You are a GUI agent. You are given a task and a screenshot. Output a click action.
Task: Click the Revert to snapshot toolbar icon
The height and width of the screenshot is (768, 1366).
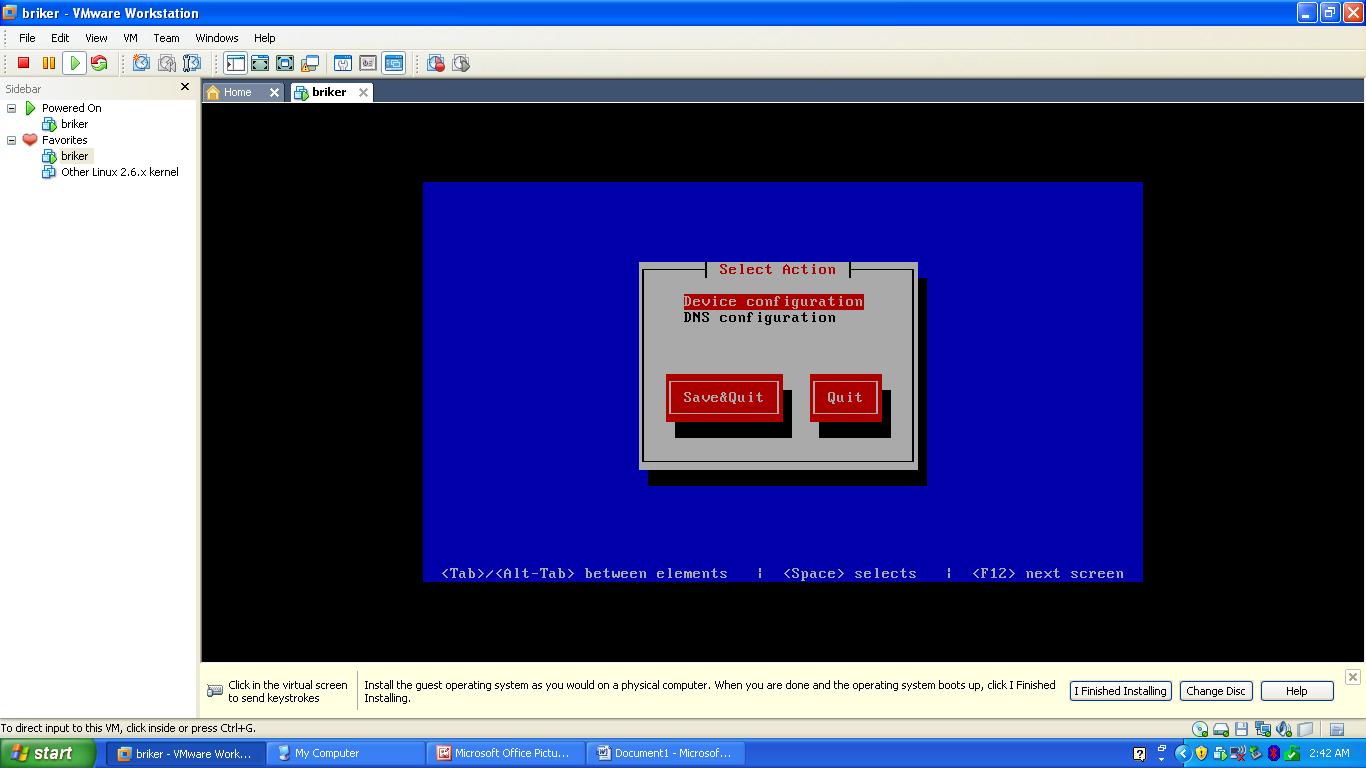(x=167, y=63)
